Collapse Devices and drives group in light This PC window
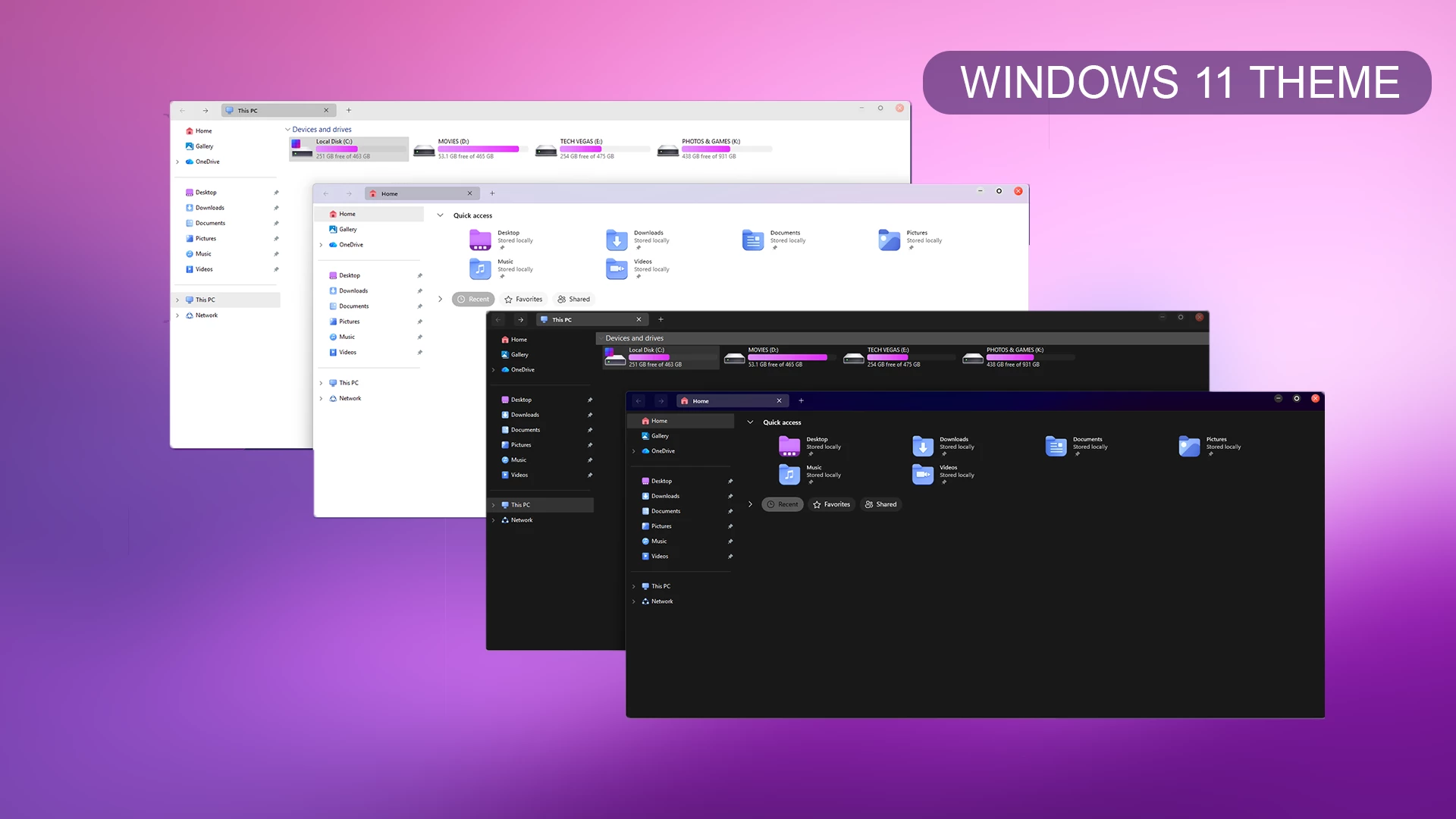The height and width of the screenshot is (819, 1456). [287, 130]
